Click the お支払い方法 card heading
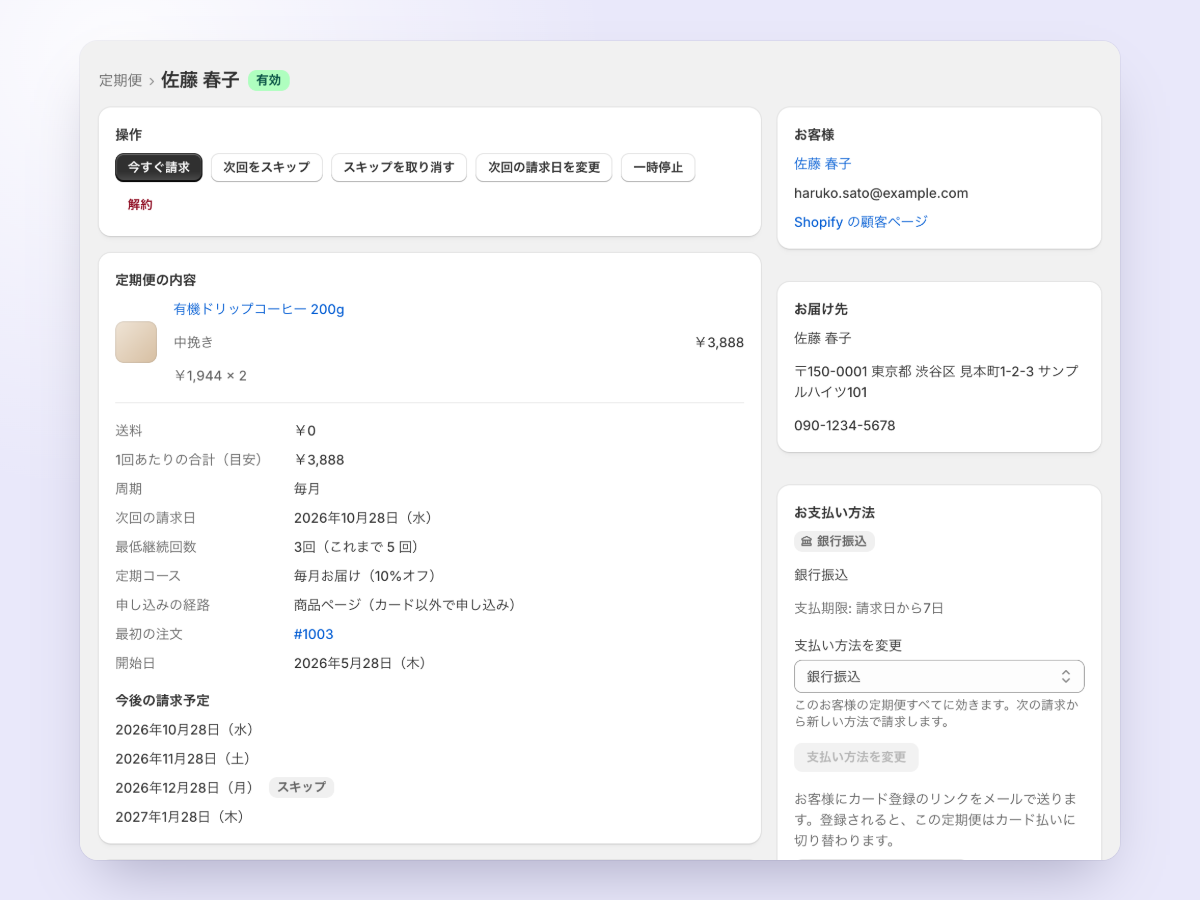The image size is (1200, 900). point(835,513)
